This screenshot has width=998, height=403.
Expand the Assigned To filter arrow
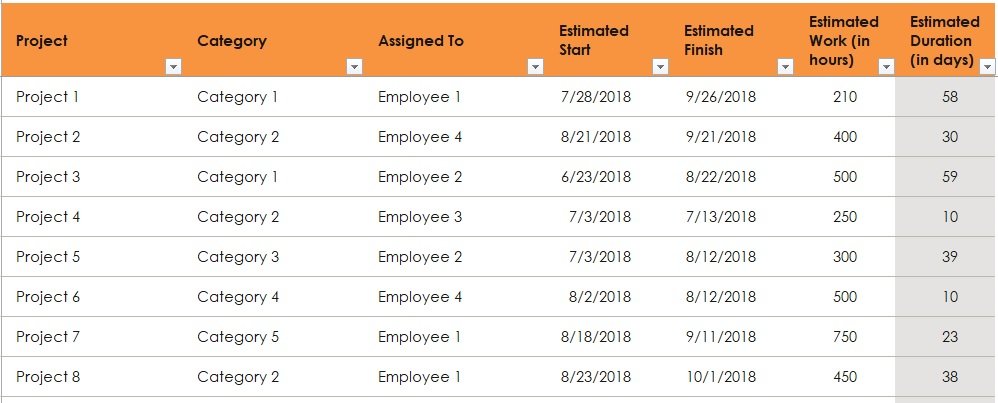pyautogui.click(x=535, y=67)
